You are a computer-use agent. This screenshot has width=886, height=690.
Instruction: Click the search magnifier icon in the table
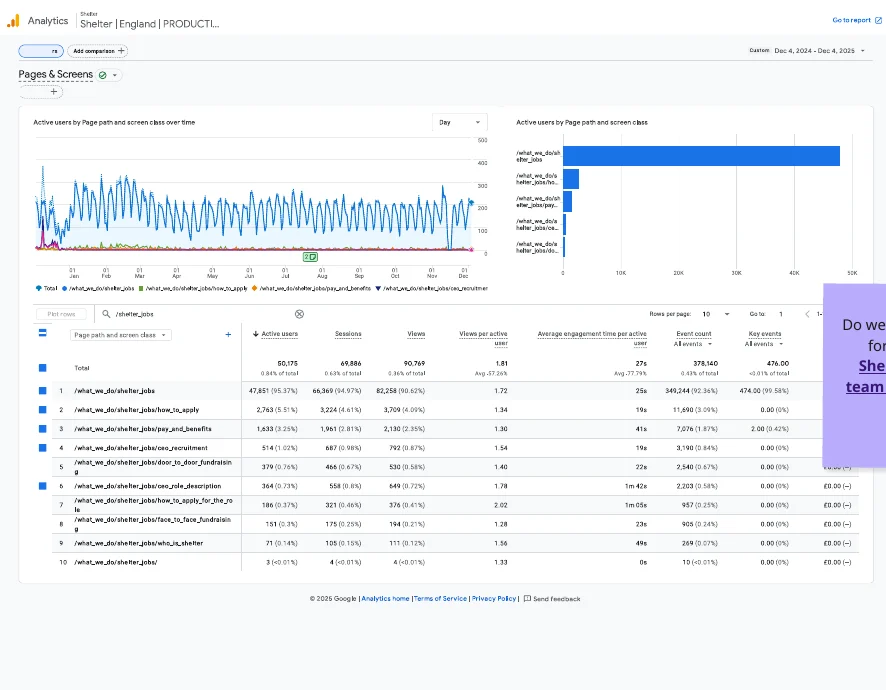coord(106,314)
